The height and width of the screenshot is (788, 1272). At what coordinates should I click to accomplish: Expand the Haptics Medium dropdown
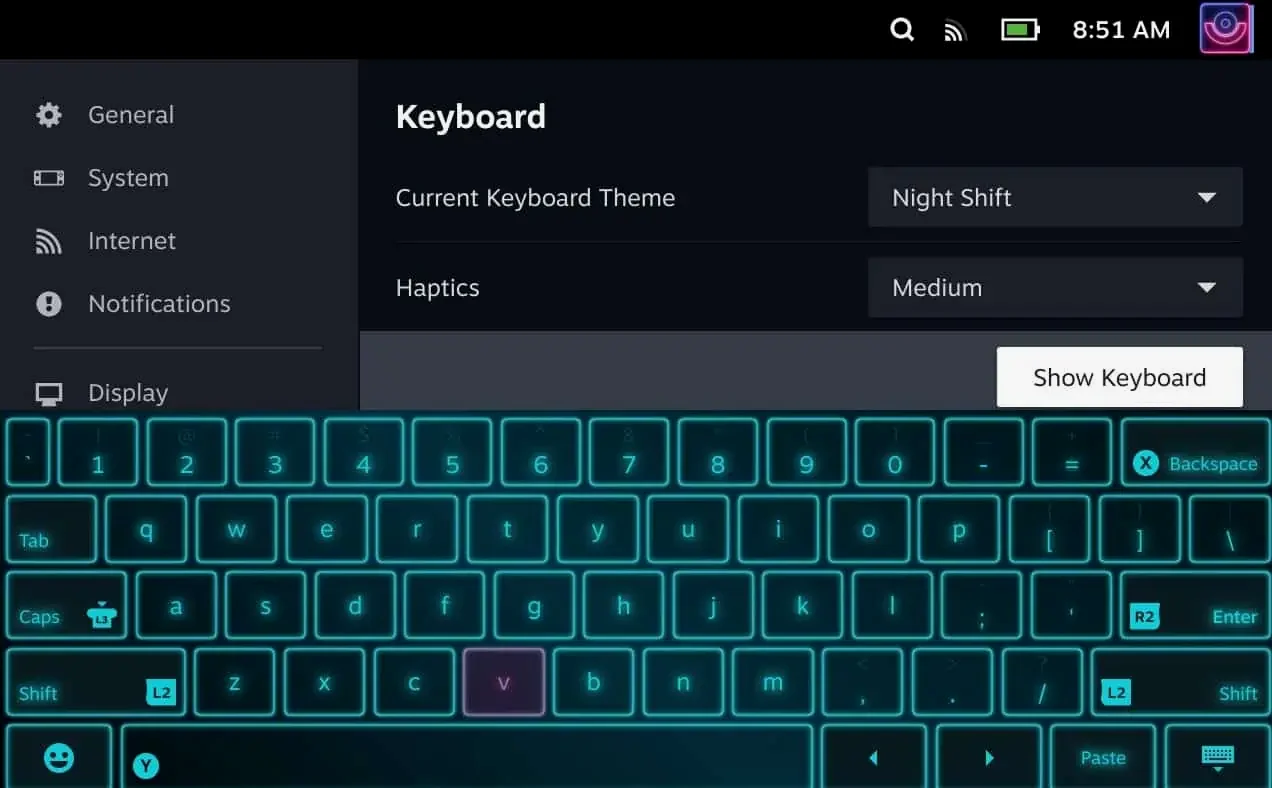point(1055,287)
